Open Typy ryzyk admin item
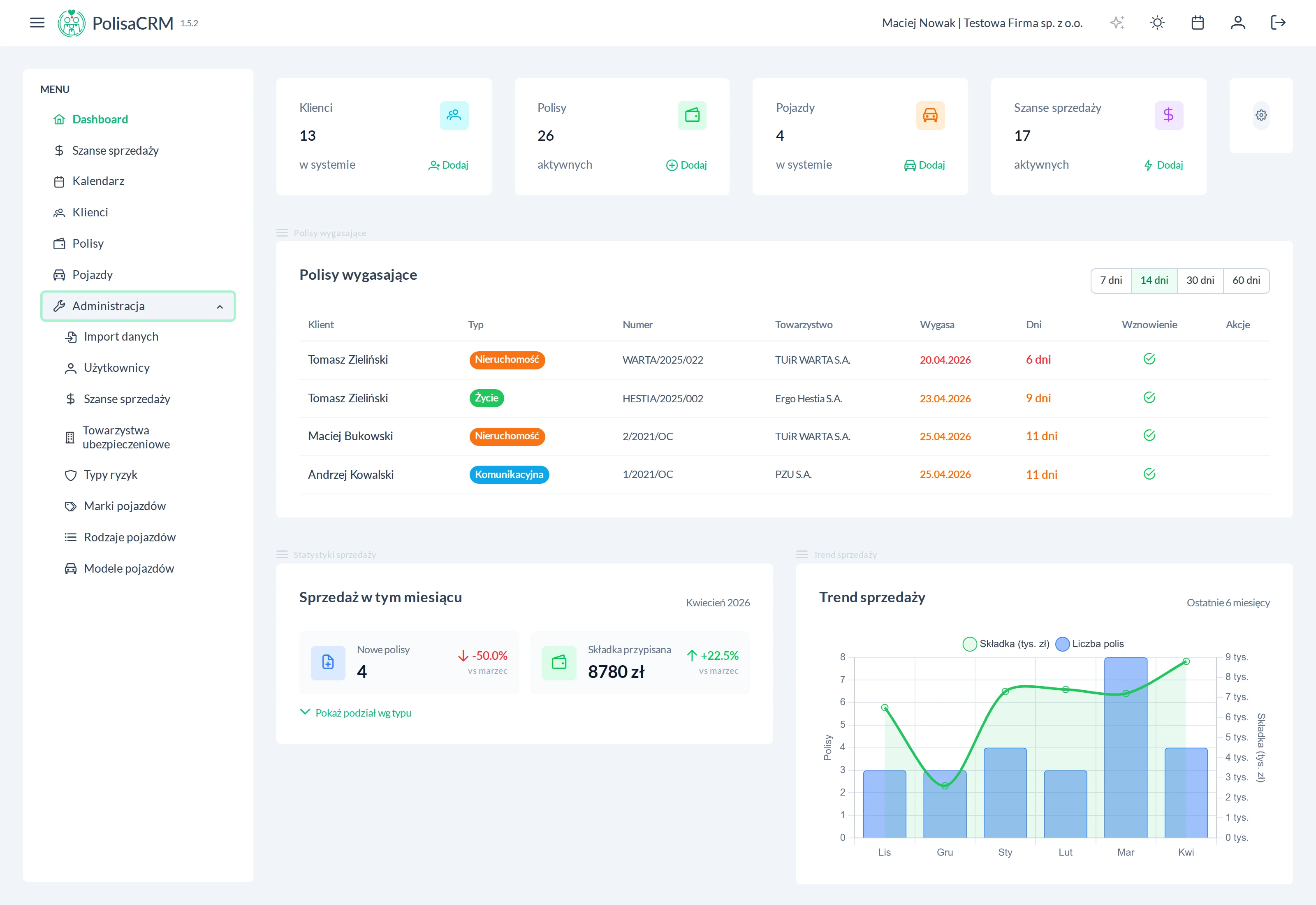Viewport: 1316px width, 905px height. pos(111,475)
